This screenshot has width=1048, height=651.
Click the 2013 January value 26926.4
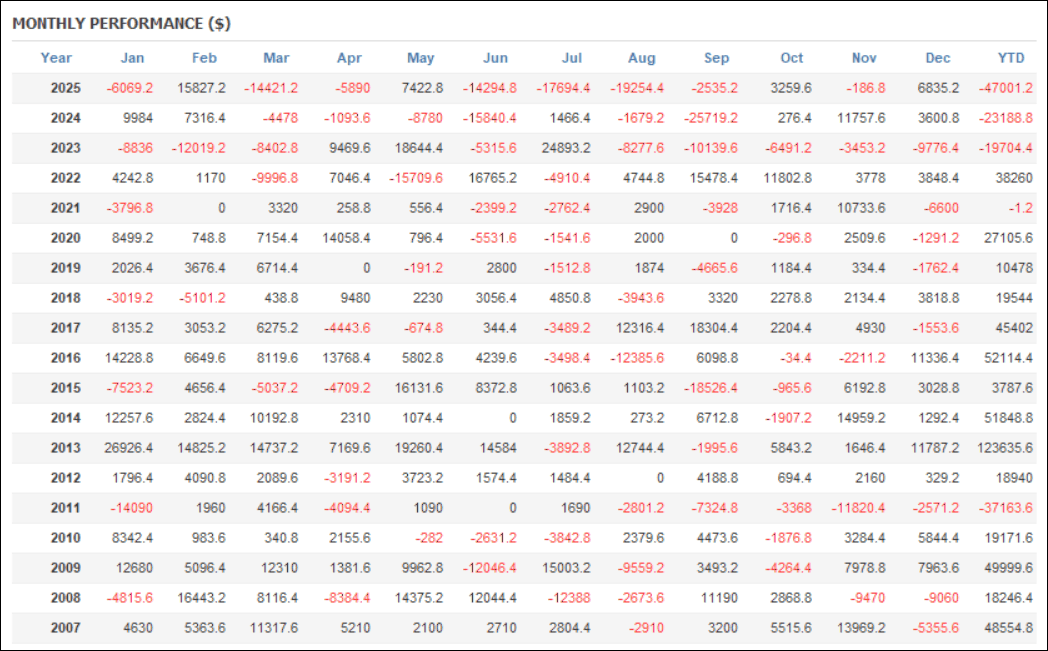[x=128, y=448]
